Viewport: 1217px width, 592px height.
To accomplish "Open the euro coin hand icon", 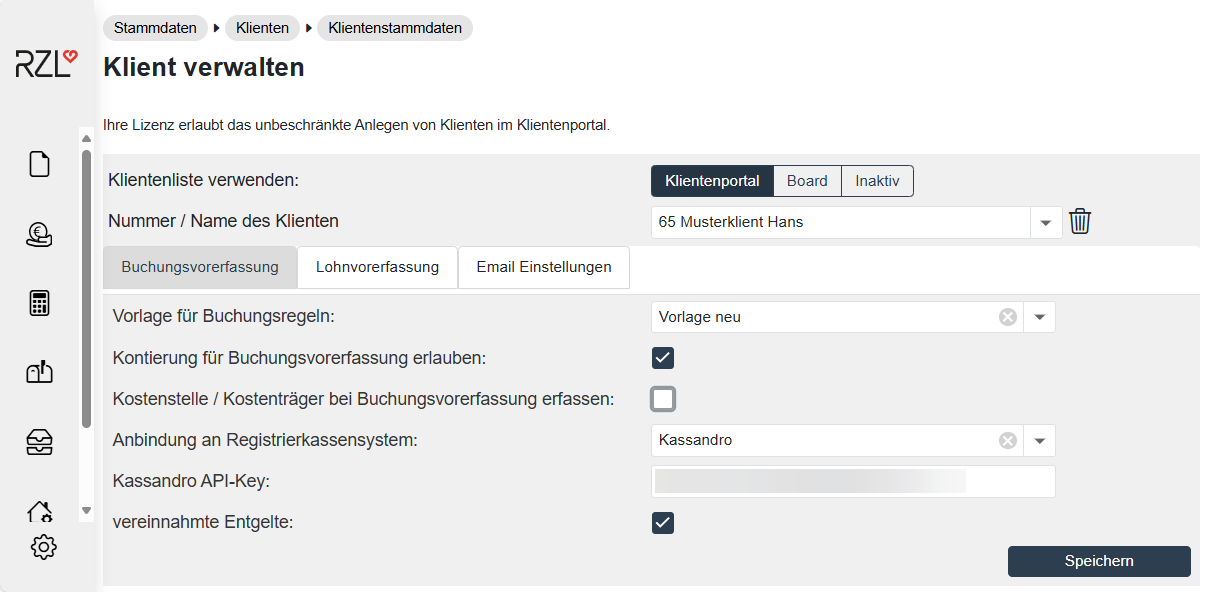I will pos(39,234).
